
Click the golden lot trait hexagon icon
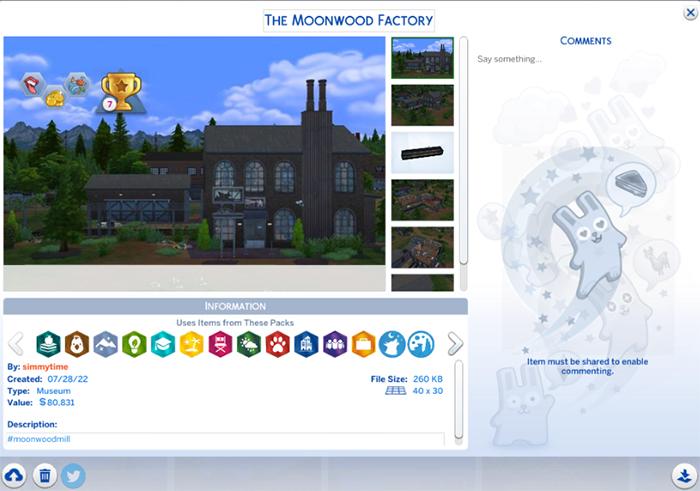point(55,97)
